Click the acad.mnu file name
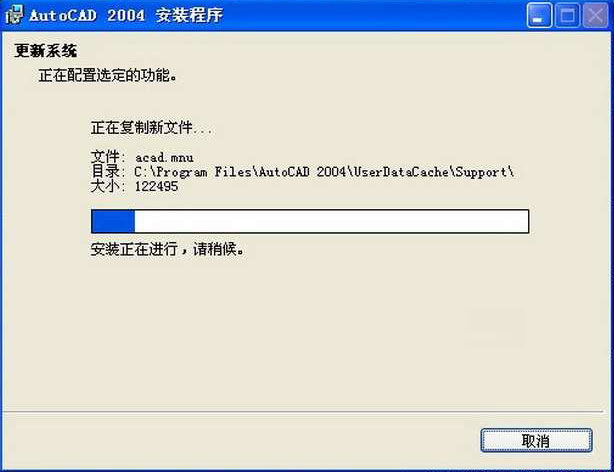Image resolution: width=614 pixels, height=472 pixels. [164, 157]
